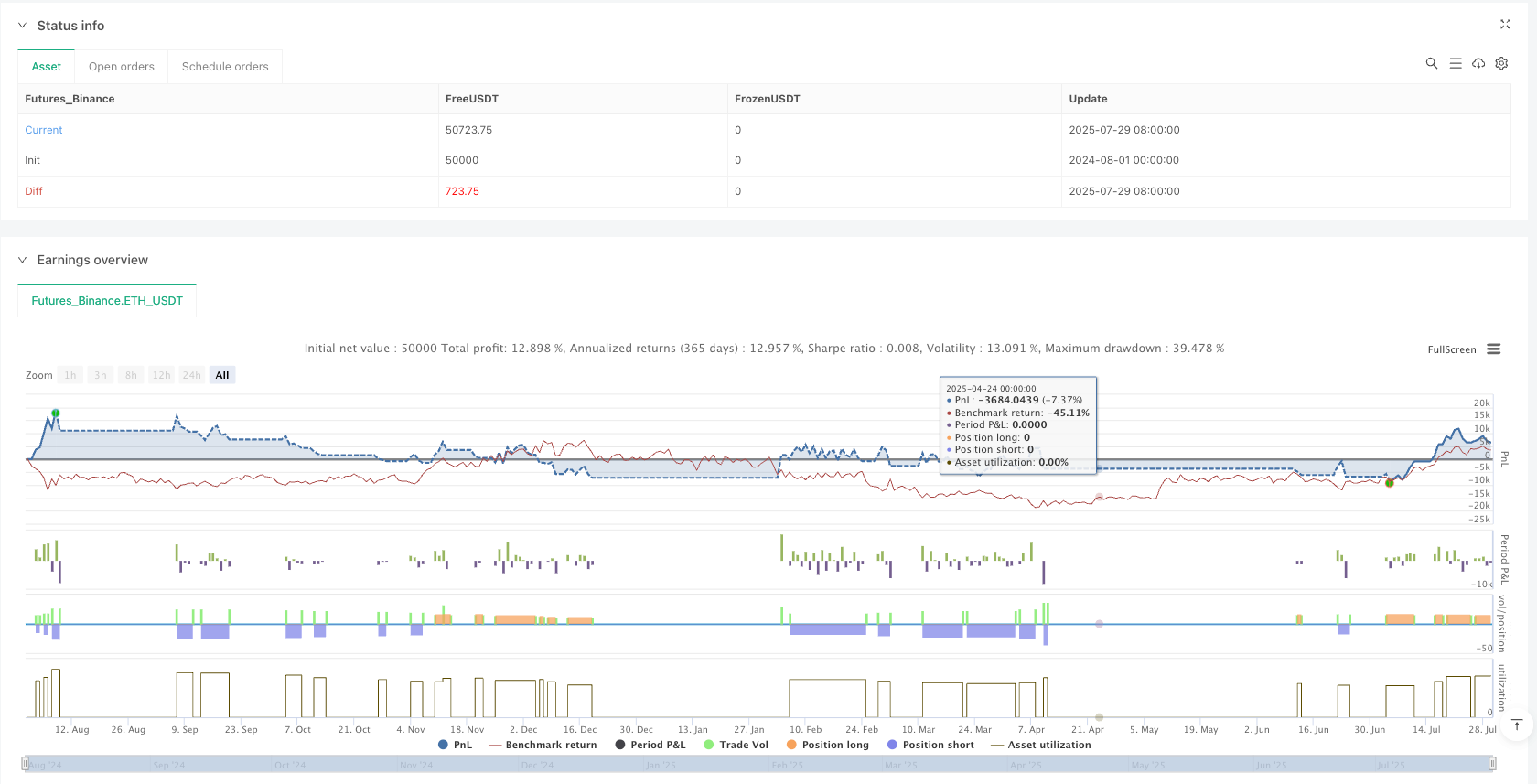The image size is (1537, 784).
Task: Click the scroll-to-top arrow icon
Action: click(x=1517, y=725)
